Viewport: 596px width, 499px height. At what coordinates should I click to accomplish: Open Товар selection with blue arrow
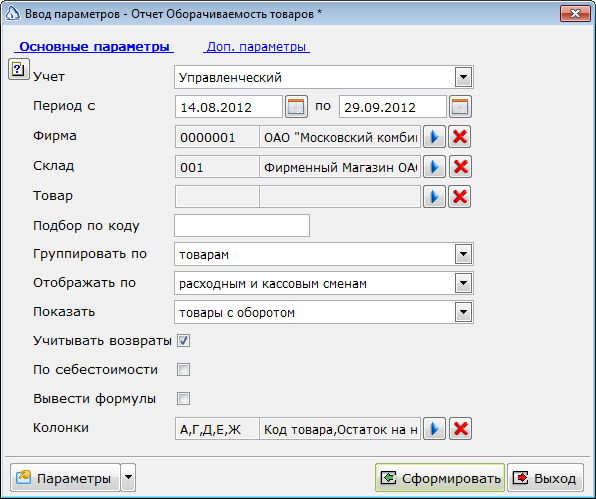coord(434,197)
